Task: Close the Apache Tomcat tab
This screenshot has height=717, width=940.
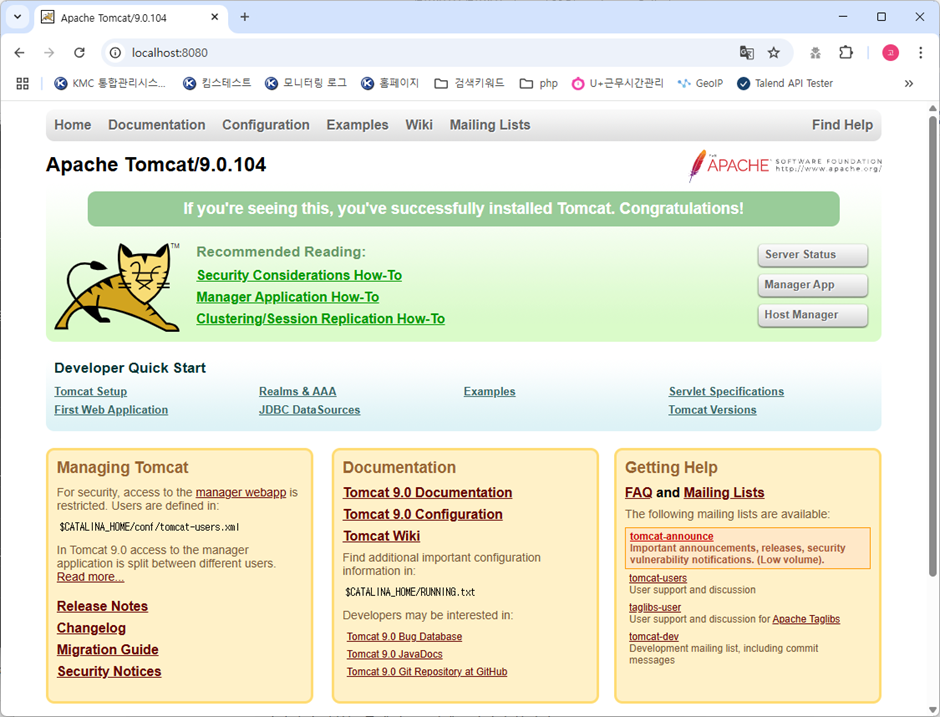Action: coord(215,17)
